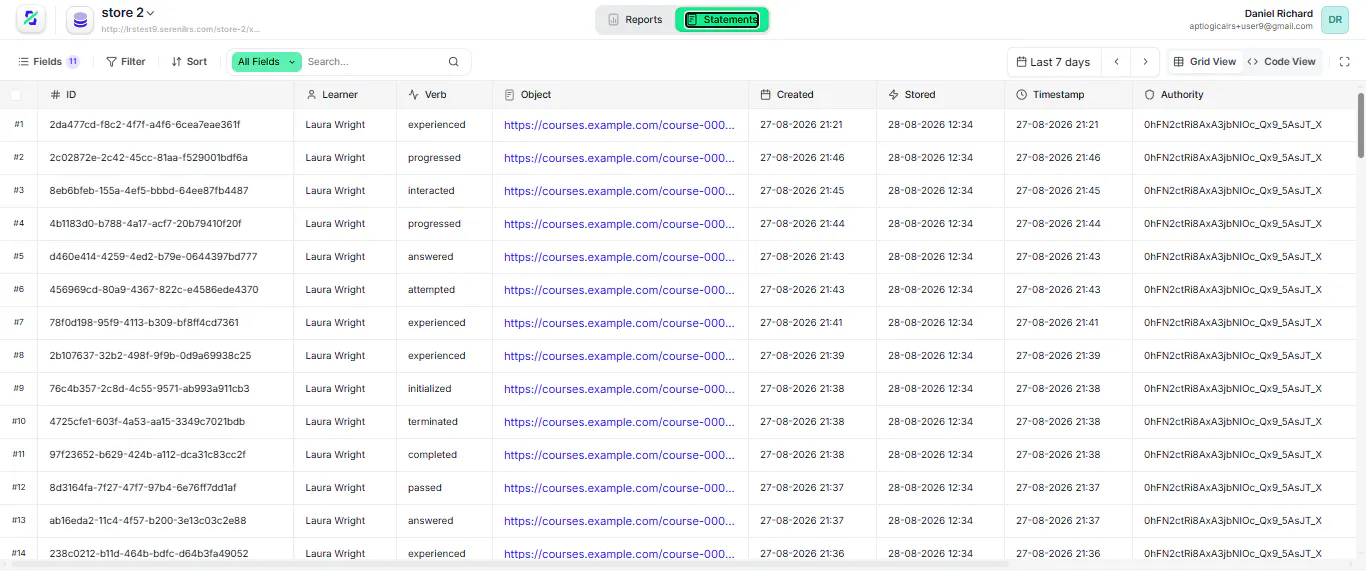Viewport: 1366px width, 571px height.
Task: Go to the previous date range
Action: tap(1117, 62)
